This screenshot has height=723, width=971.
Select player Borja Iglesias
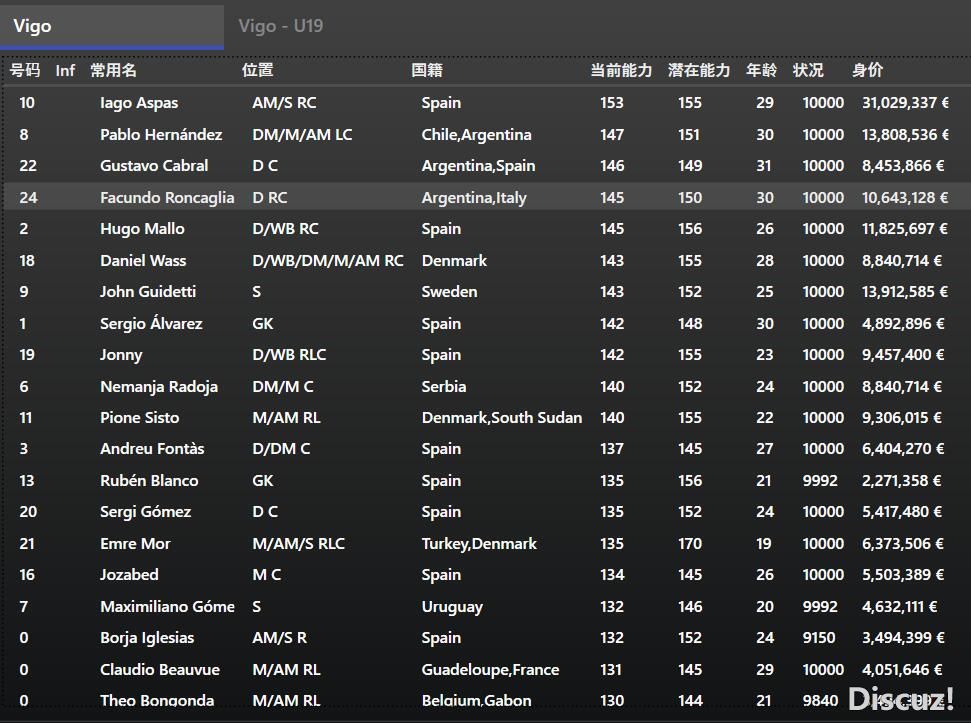coord(147,638)
